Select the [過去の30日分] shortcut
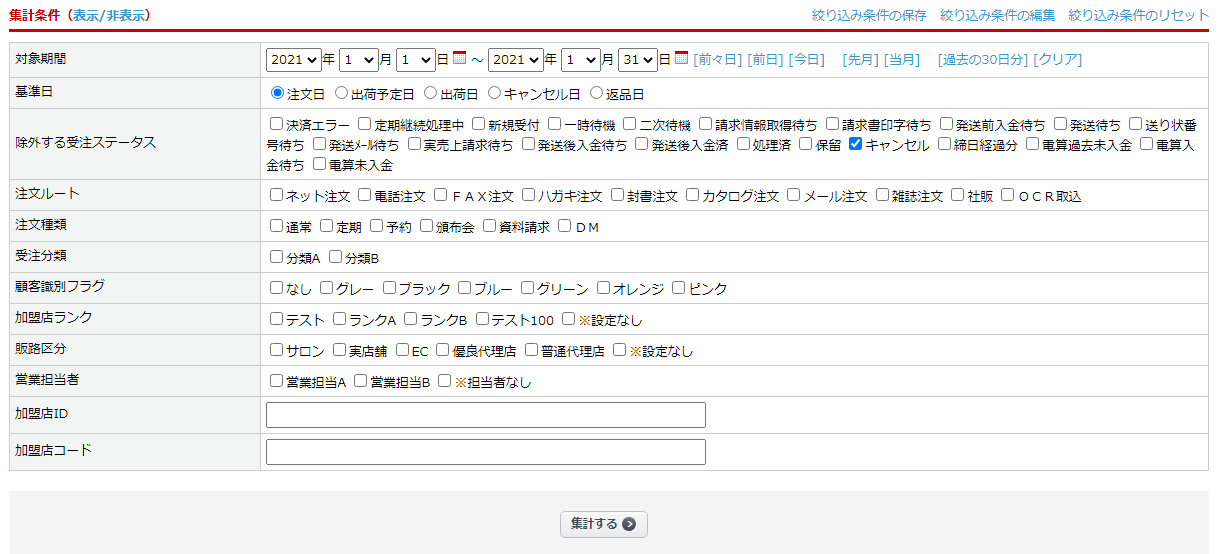Screen dimensions: 1222x554 [x=983, y=60]
